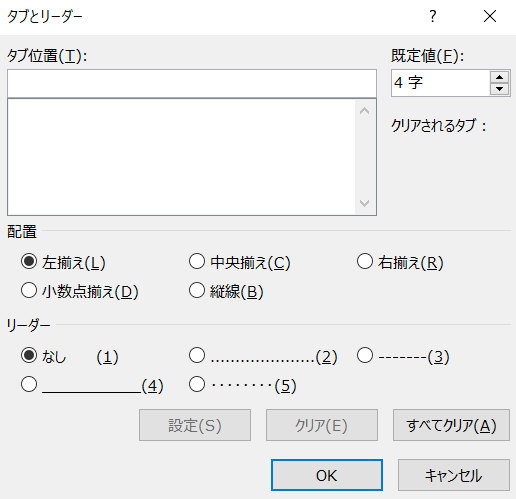Click the 既定値 value field
The height and width of the screenshot is (499, 516).
[441, 83]
